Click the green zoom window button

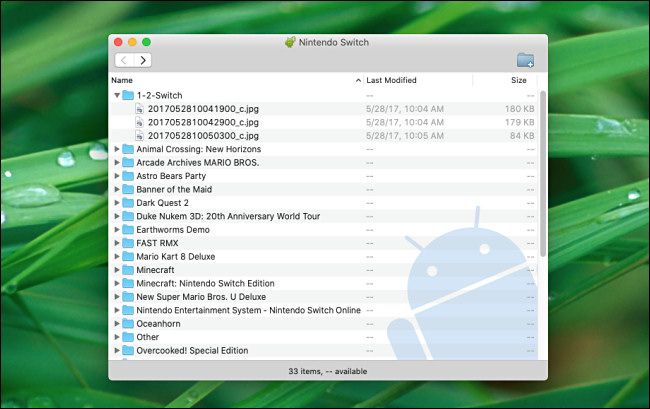tap(147, 42)
